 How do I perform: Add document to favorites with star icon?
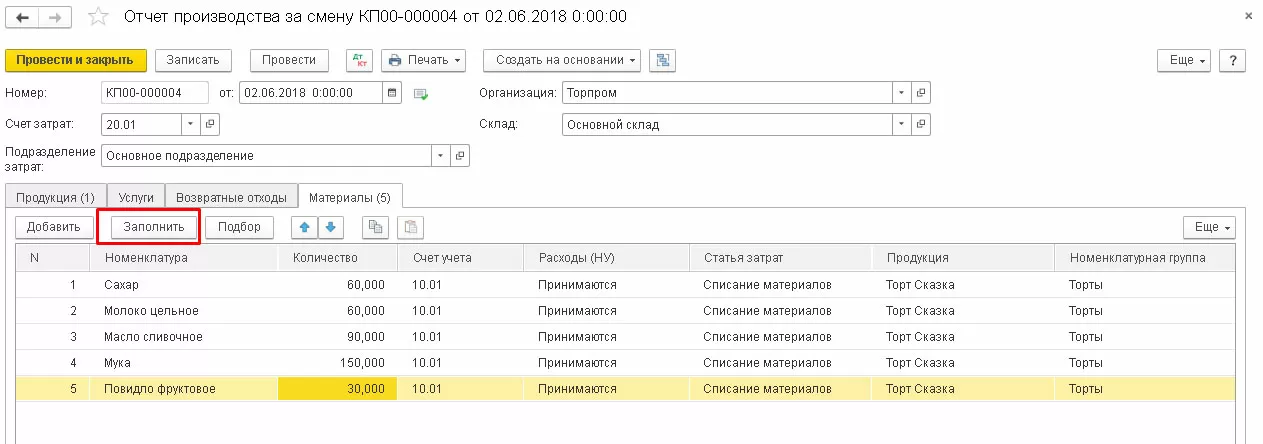click(97, 17)
